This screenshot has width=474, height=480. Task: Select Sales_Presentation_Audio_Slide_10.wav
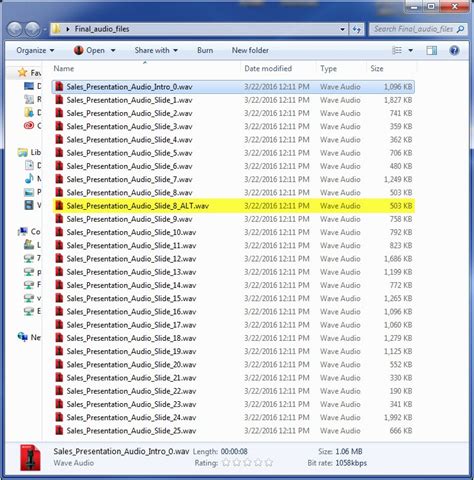(x=233, y=232)
